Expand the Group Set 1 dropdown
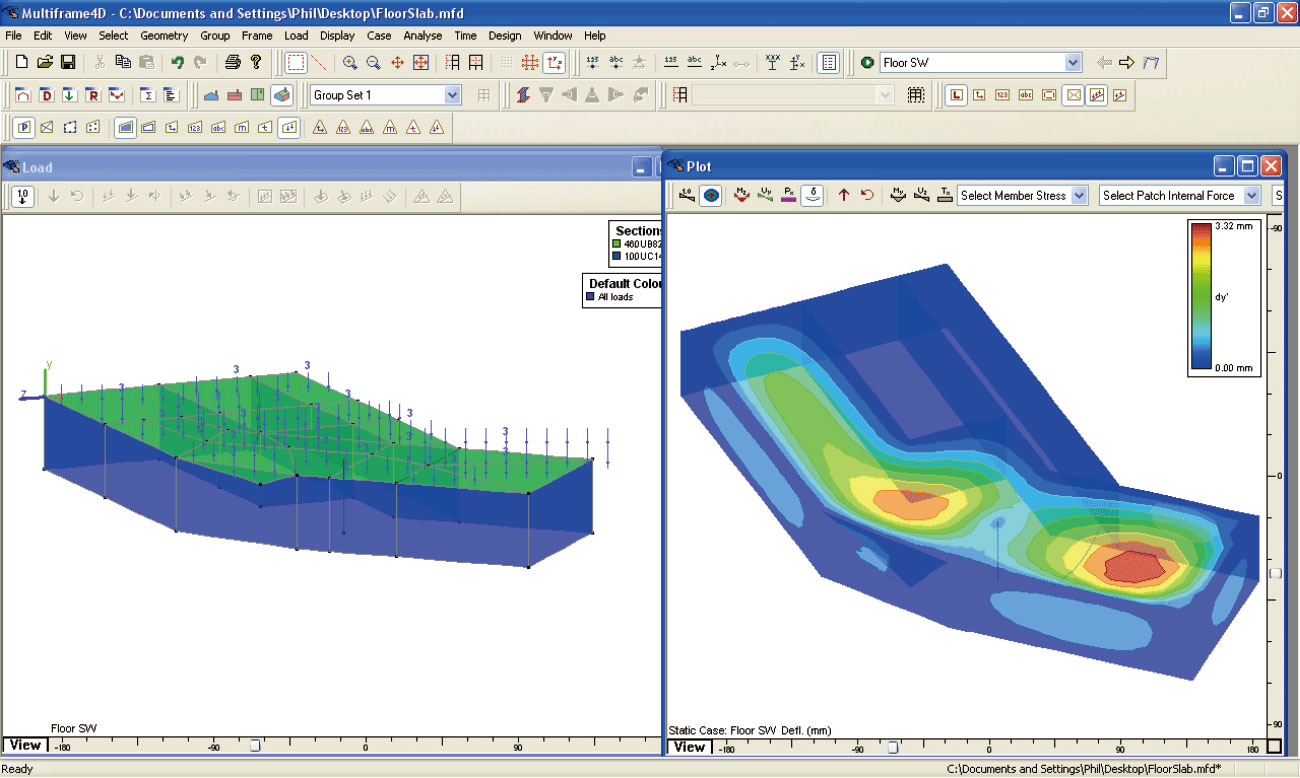This screenshot has width=1300, height=778. (453, 95)
